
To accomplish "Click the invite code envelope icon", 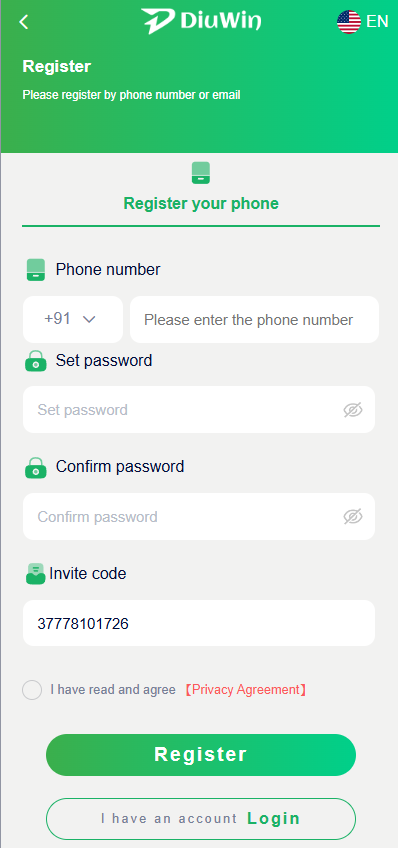I will [x=36, y=574].
